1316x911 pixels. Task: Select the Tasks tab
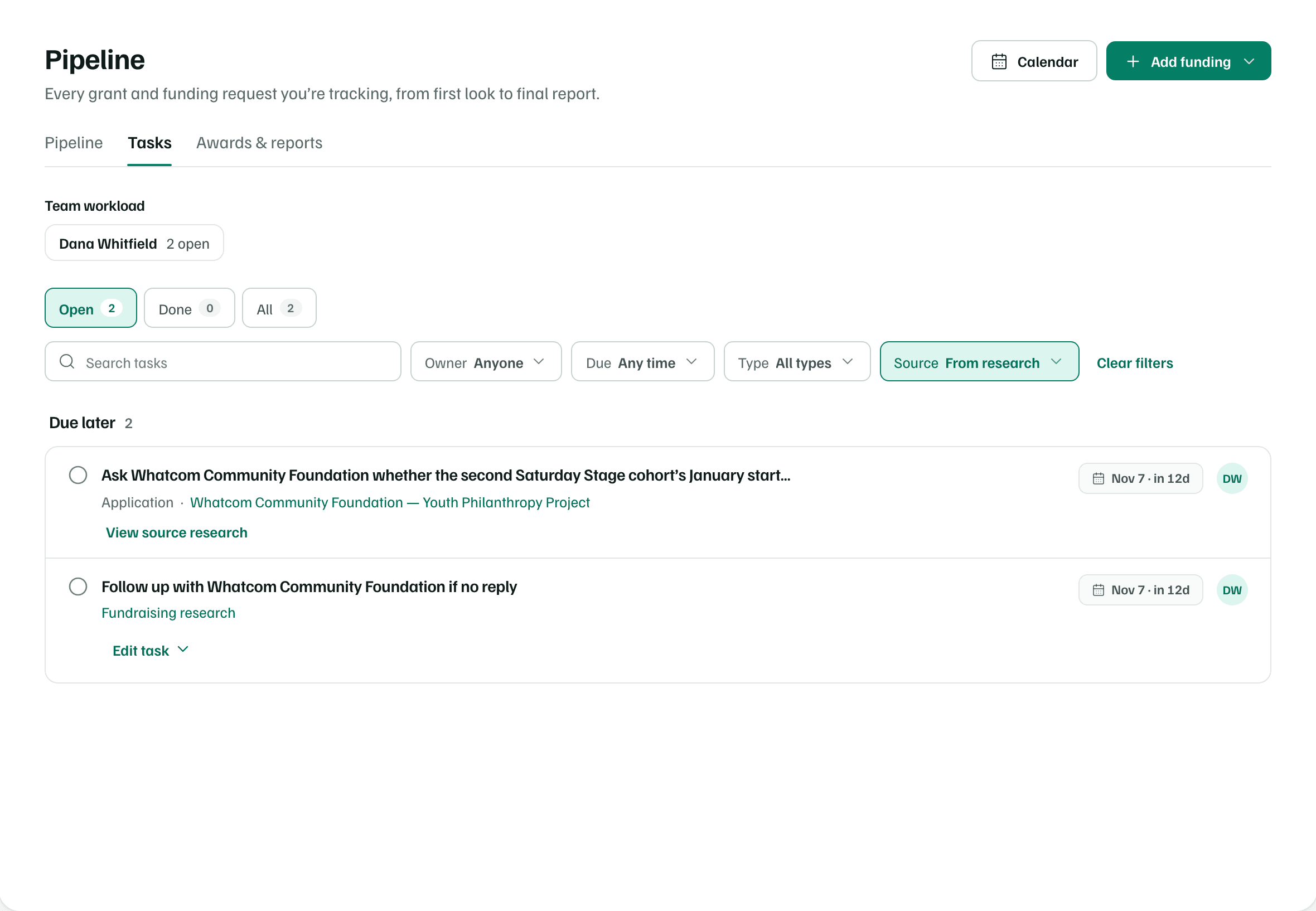149,143
